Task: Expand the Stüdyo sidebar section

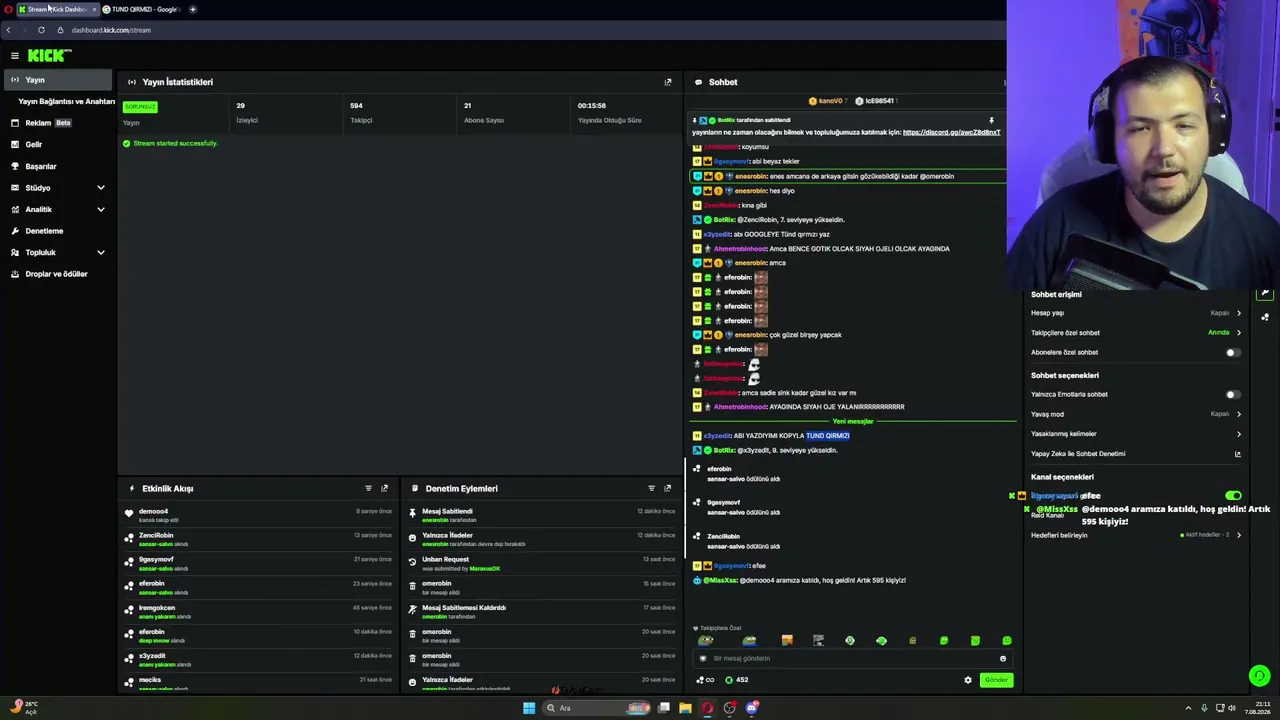Action: (x=100, y=188)
